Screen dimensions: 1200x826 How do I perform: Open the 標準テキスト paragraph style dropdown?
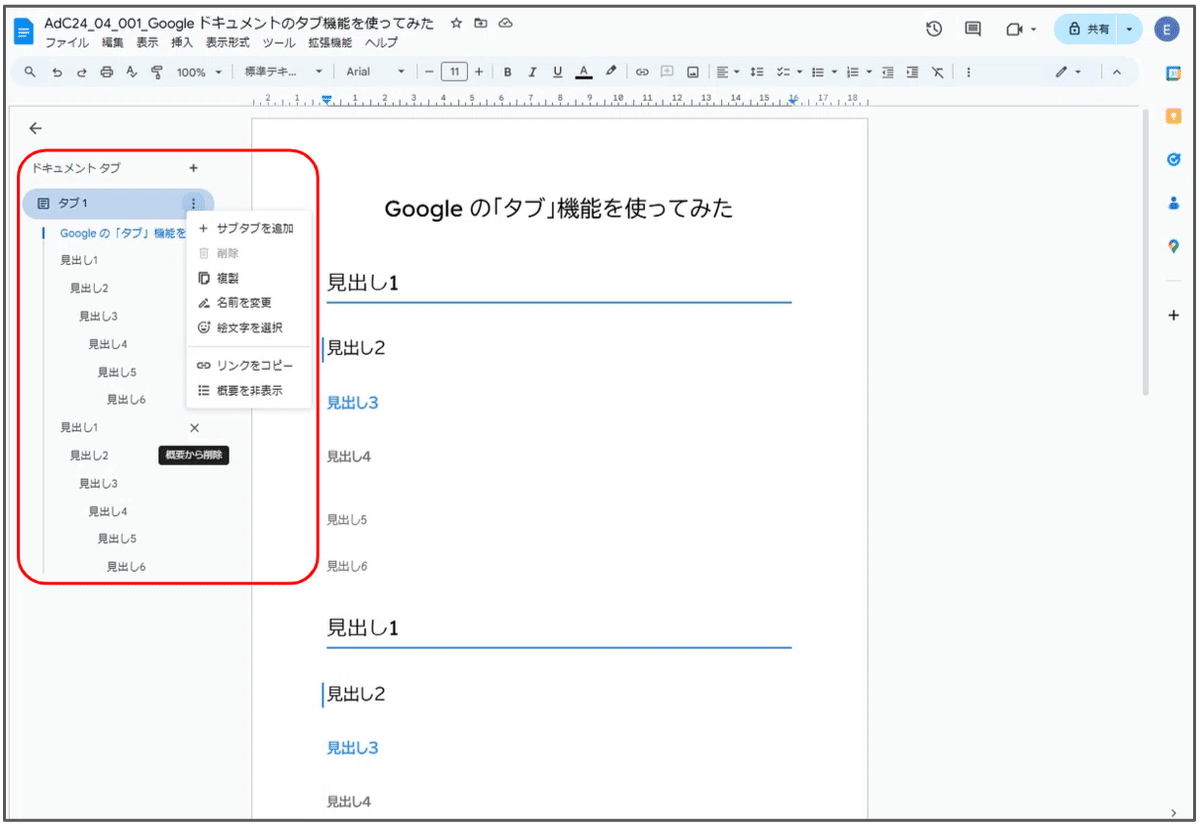285,71
